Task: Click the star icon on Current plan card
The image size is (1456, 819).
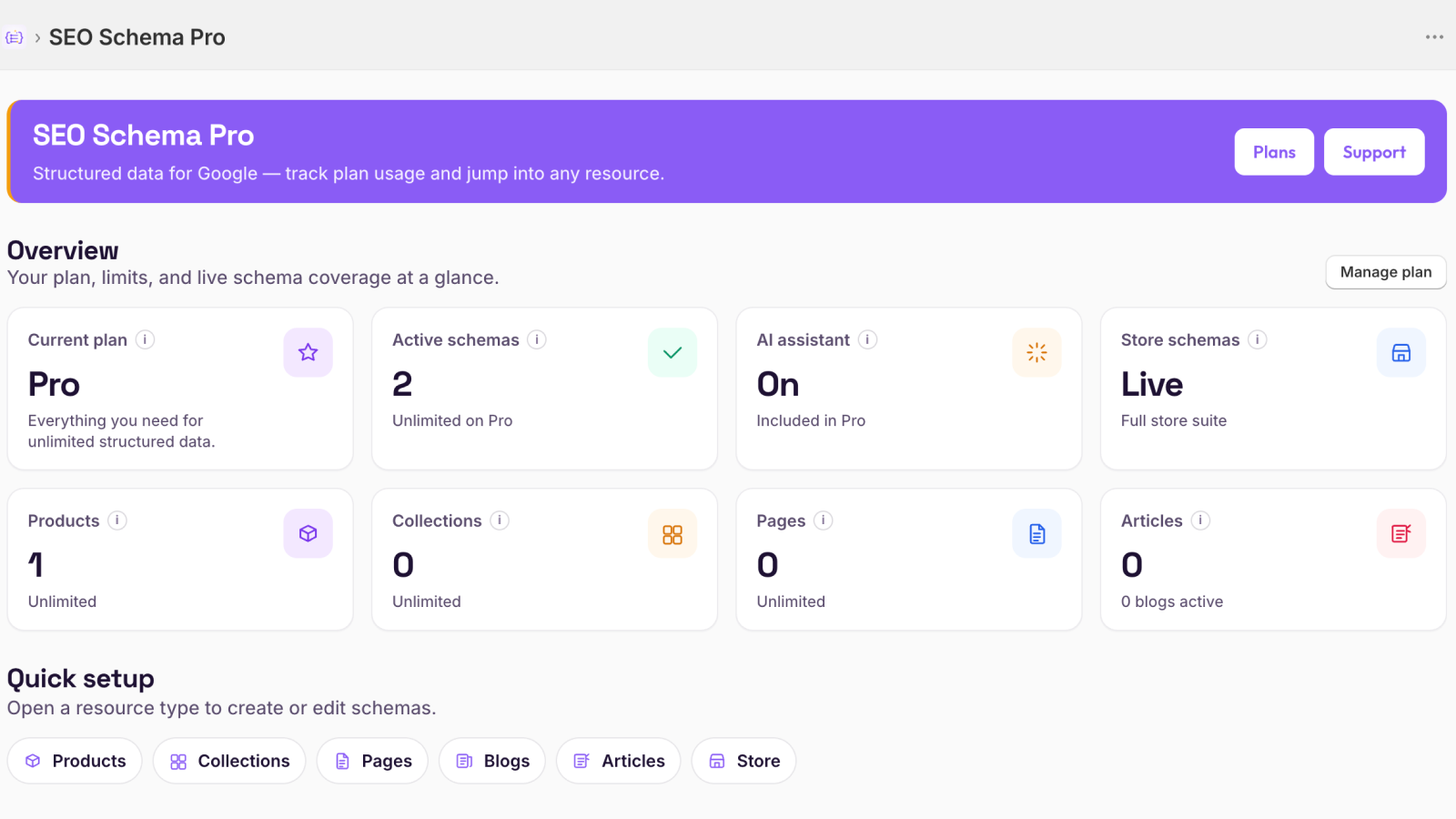Action: click(308, 352)
